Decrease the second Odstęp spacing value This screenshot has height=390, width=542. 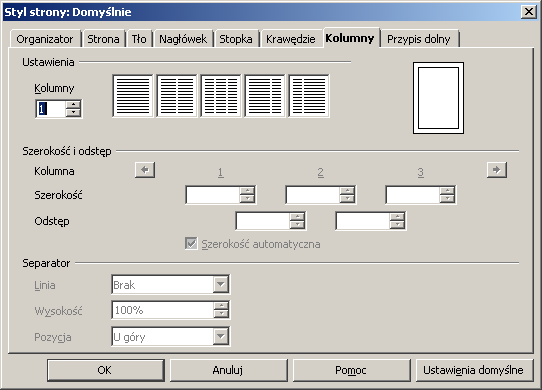[397, 225]
